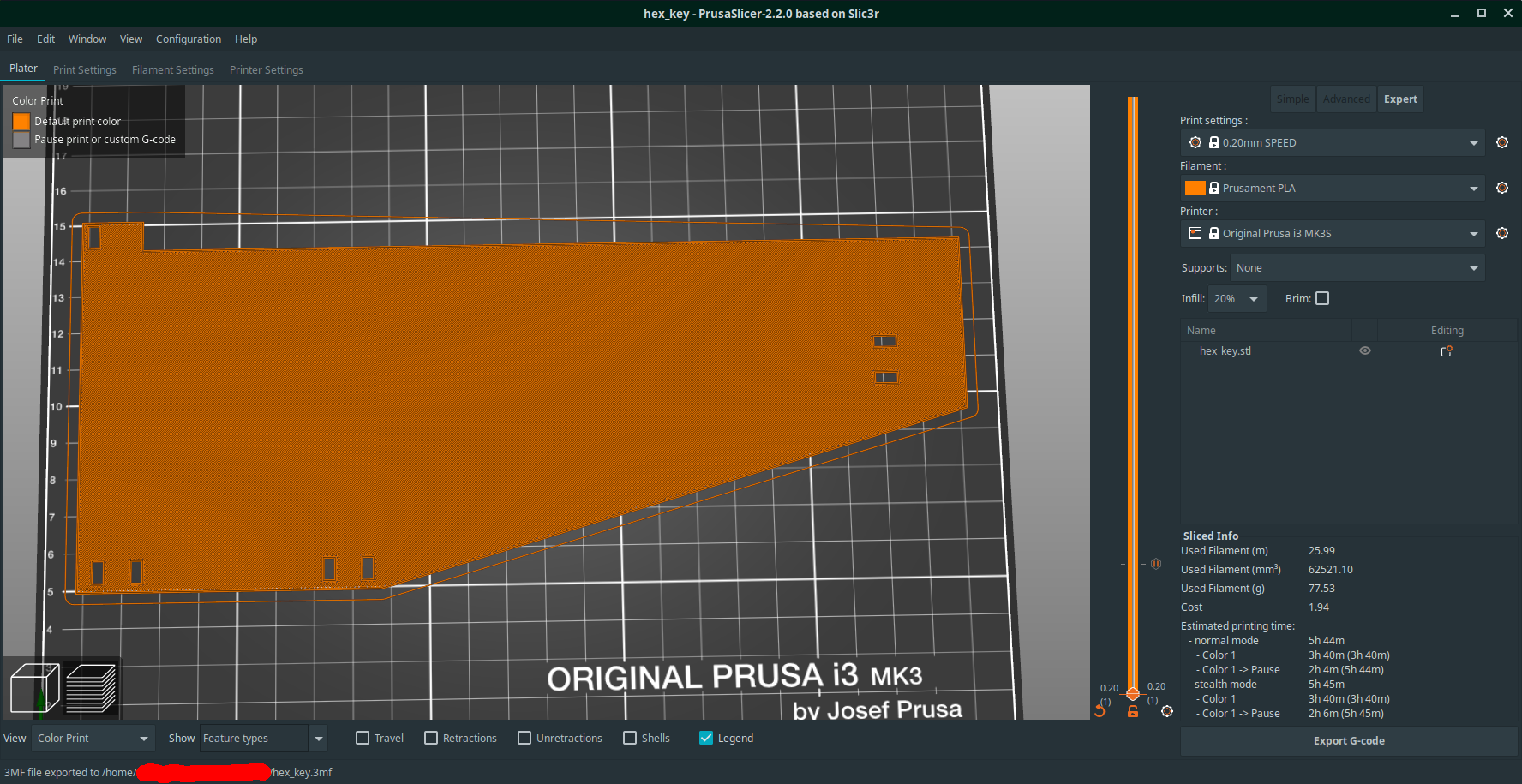Screen dimensions: 1522x784
Task: Open Print settings editor gear icon
Action: (1501, 142)
